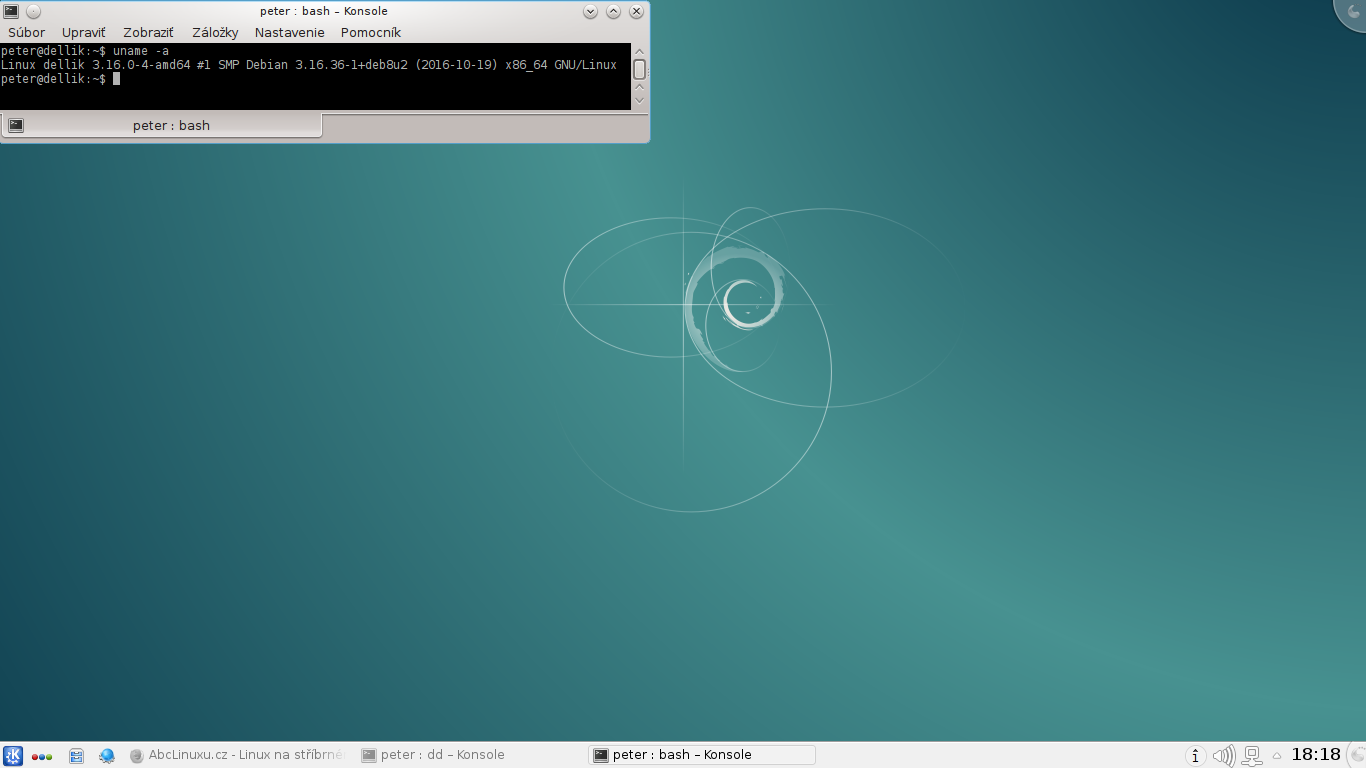
Task: Open the Záložky menu
Action: pyautogui.click(x=215, y=32)
